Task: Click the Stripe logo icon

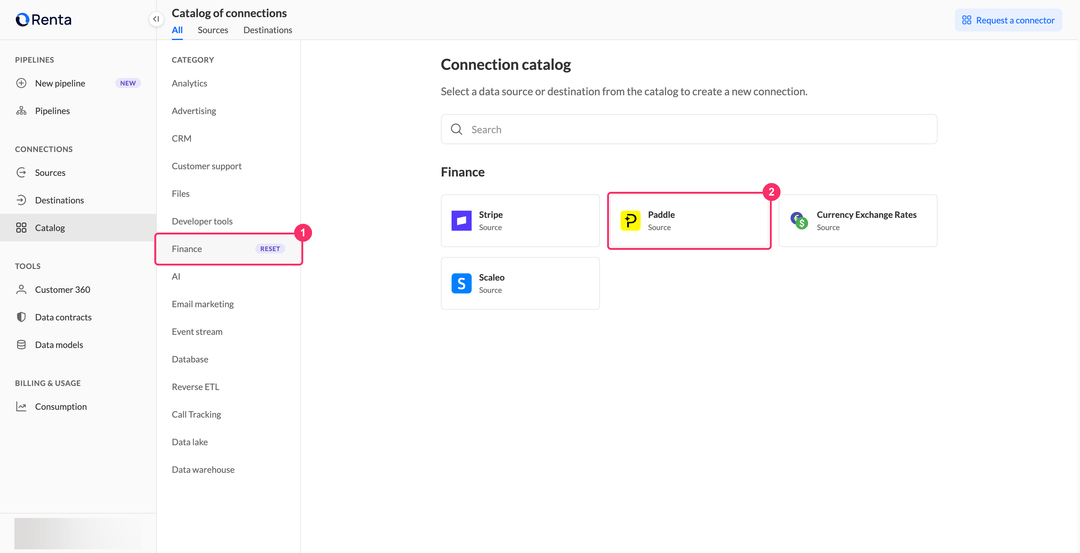Action: (x=461, y=220)
